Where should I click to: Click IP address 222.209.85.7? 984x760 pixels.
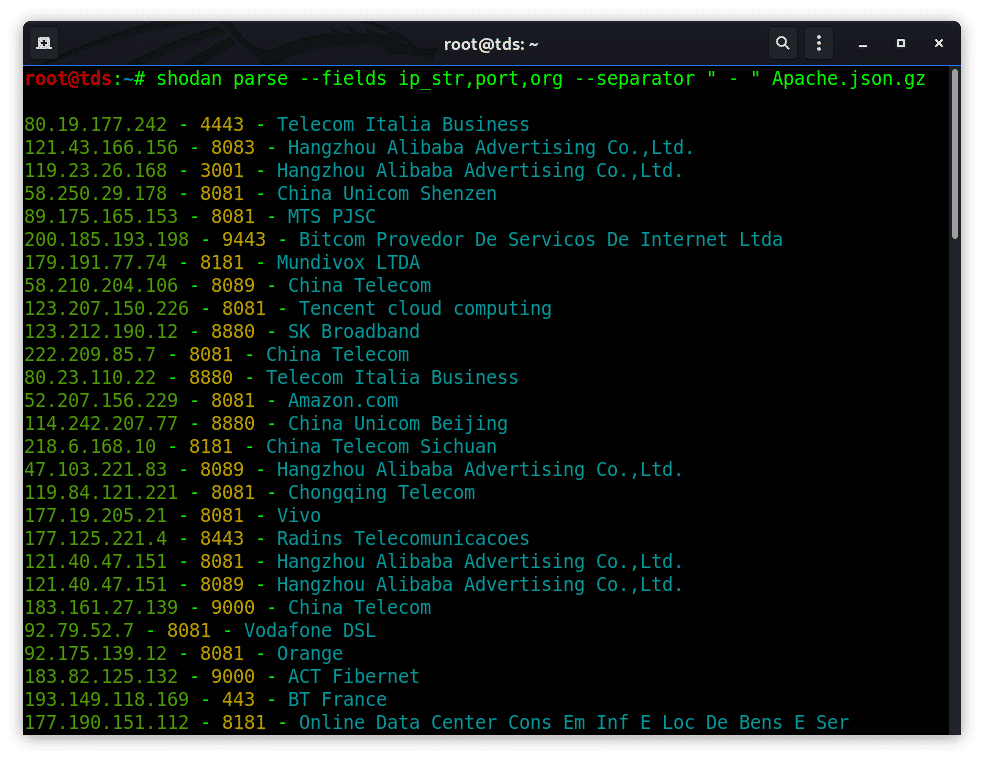point(90,355)
